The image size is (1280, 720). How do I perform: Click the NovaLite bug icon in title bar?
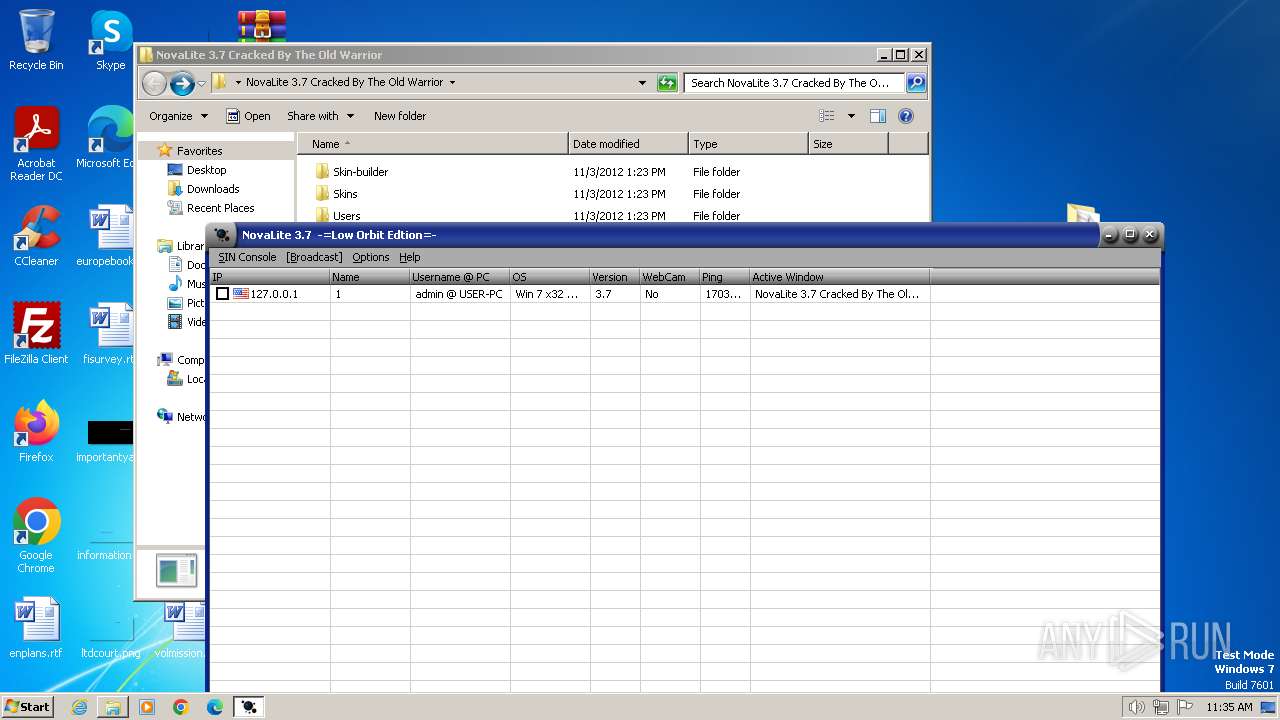[x=223, y=235]
